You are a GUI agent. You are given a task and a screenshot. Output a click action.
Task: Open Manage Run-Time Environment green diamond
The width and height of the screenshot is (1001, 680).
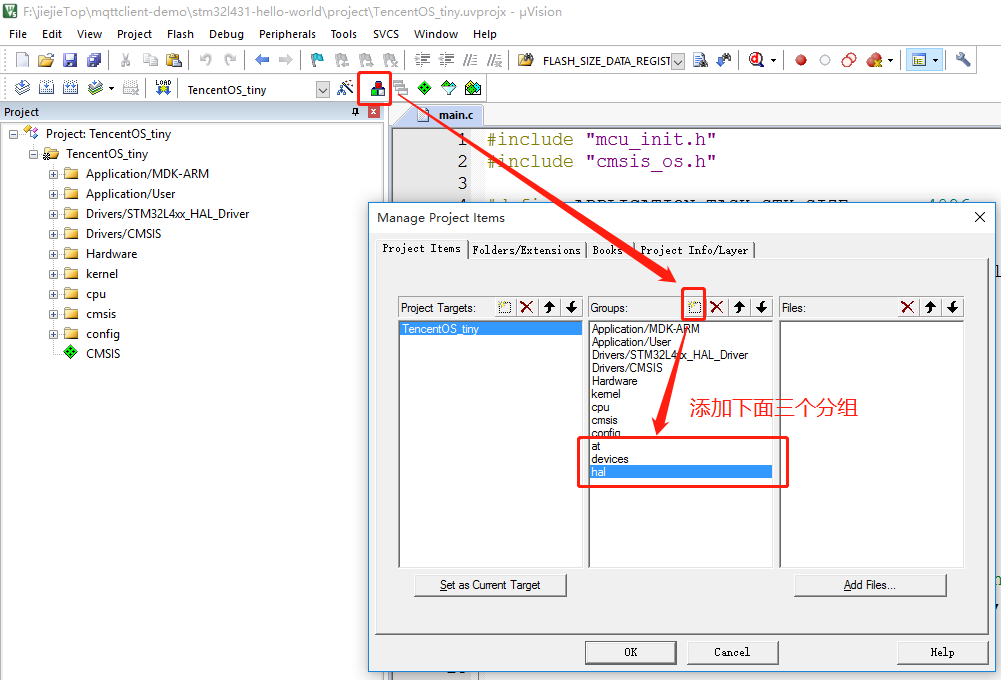click(425, 88)
